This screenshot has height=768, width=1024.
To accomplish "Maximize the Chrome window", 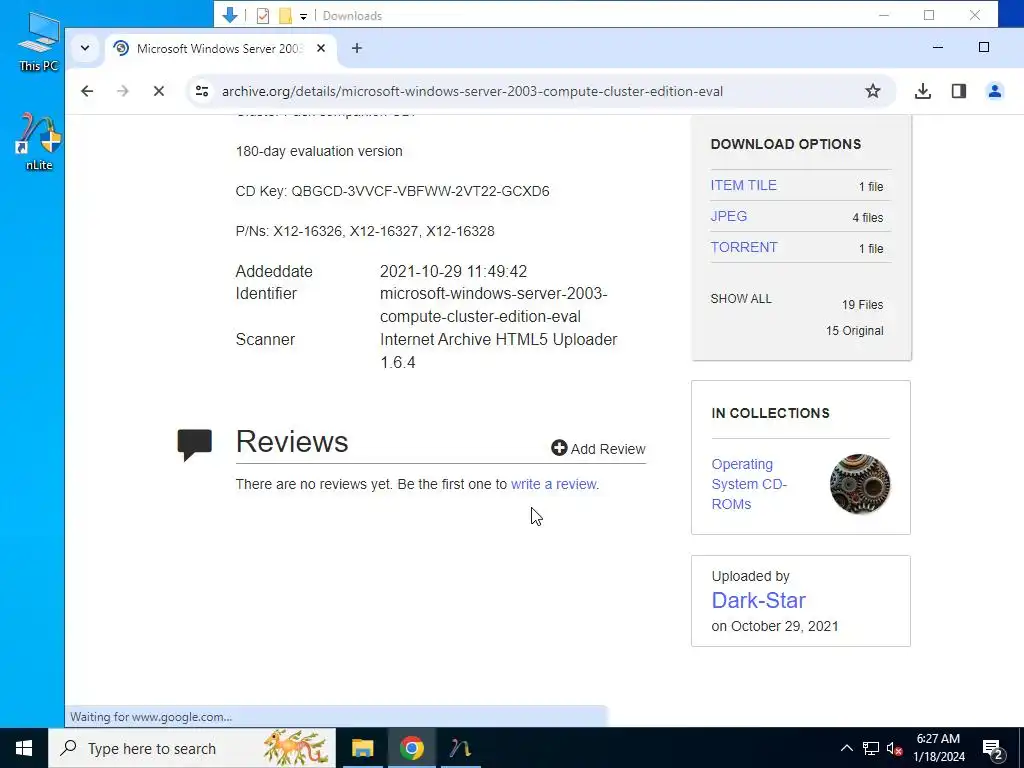I will point(984,47).
